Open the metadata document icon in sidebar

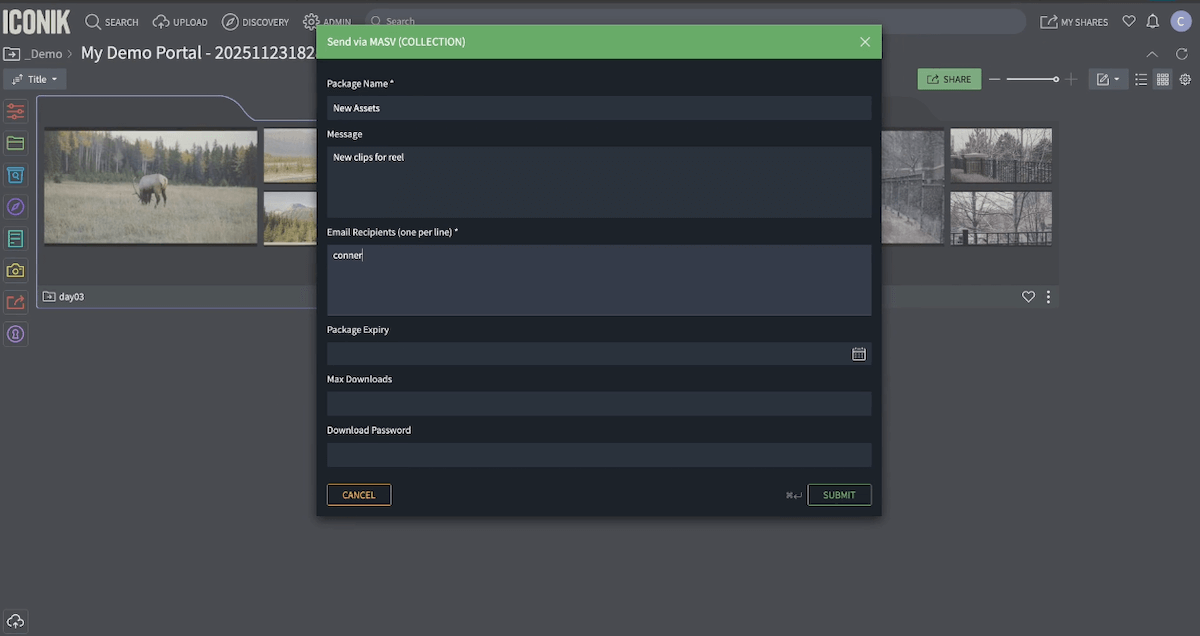(14, 239)
